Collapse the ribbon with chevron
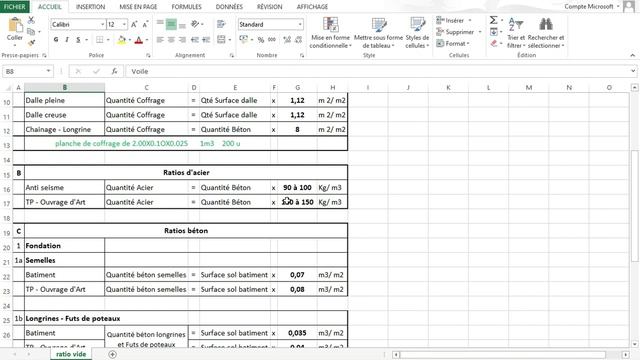The width and height of the screenshot is (640, 360). (632, 55)
